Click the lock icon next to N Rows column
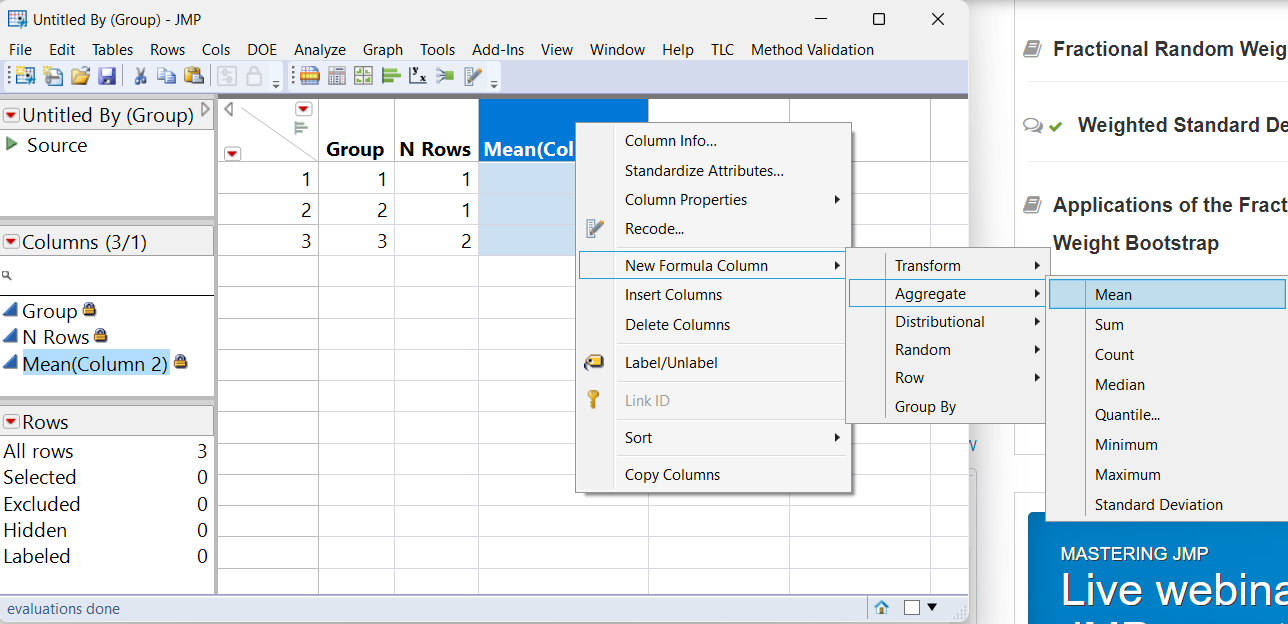This screenshot has width=1288, height=624. 100,336
